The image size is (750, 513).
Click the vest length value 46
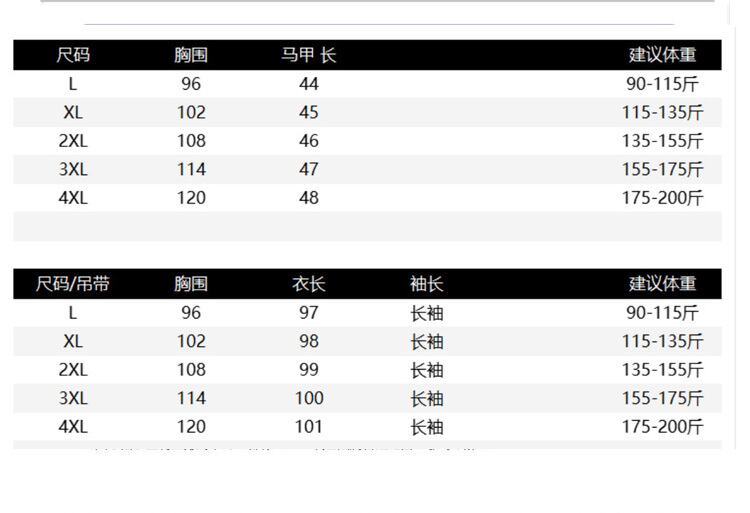[x=308, y=141]
